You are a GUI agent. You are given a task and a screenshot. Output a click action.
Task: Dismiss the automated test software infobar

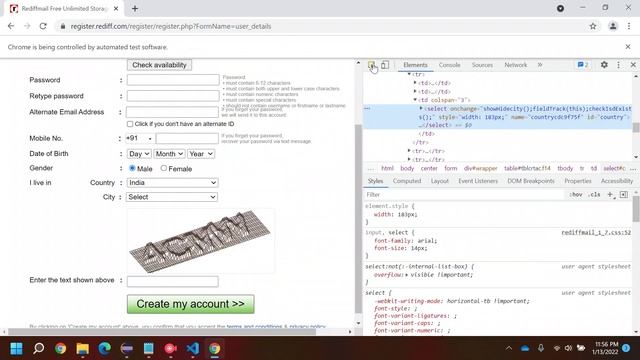coord(628,47)
